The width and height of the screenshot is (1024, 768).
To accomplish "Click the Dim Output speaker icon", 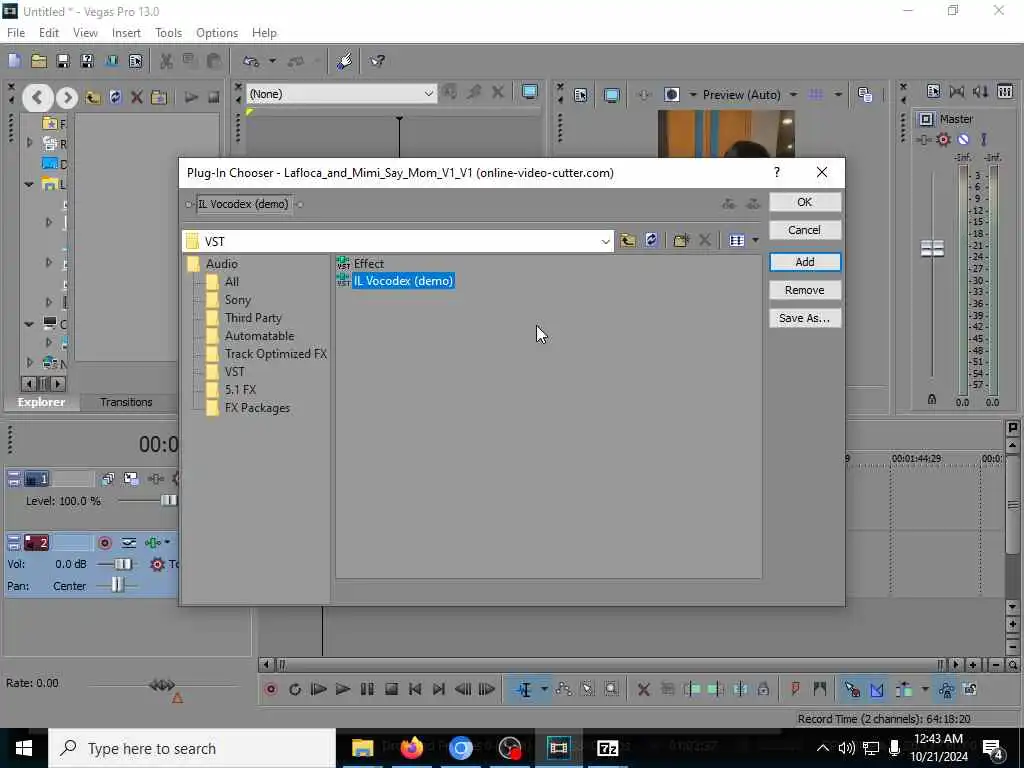I will (x=980, y=91).
